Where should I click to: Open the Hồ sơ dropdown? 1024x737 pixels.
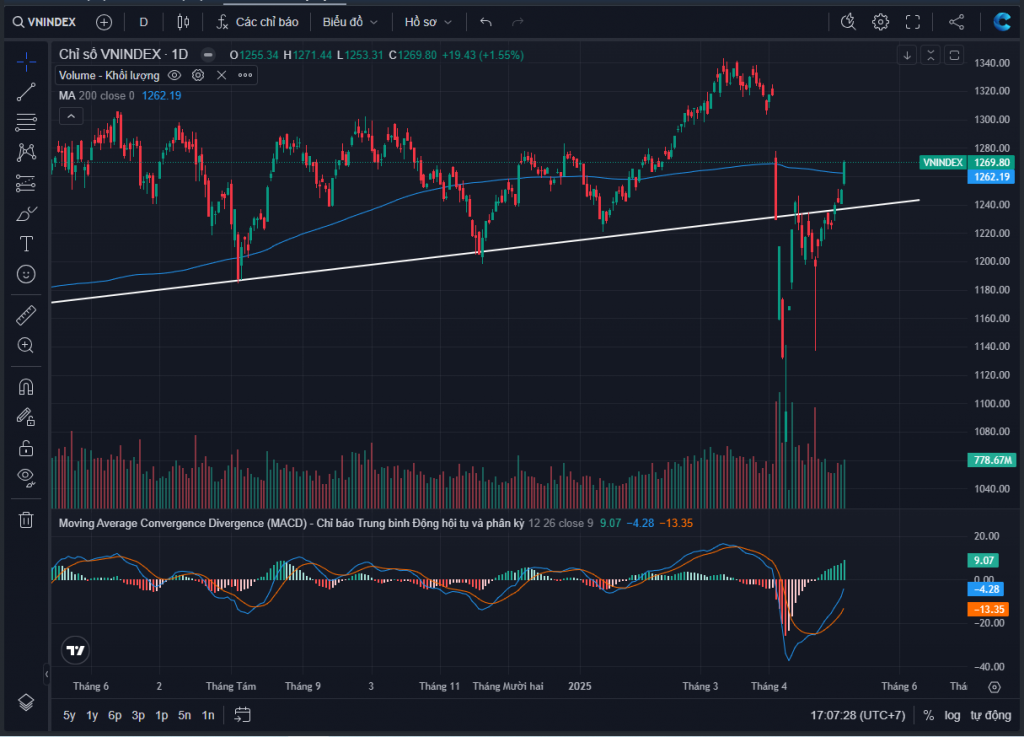pyautogui.click(x=428, y=22)
